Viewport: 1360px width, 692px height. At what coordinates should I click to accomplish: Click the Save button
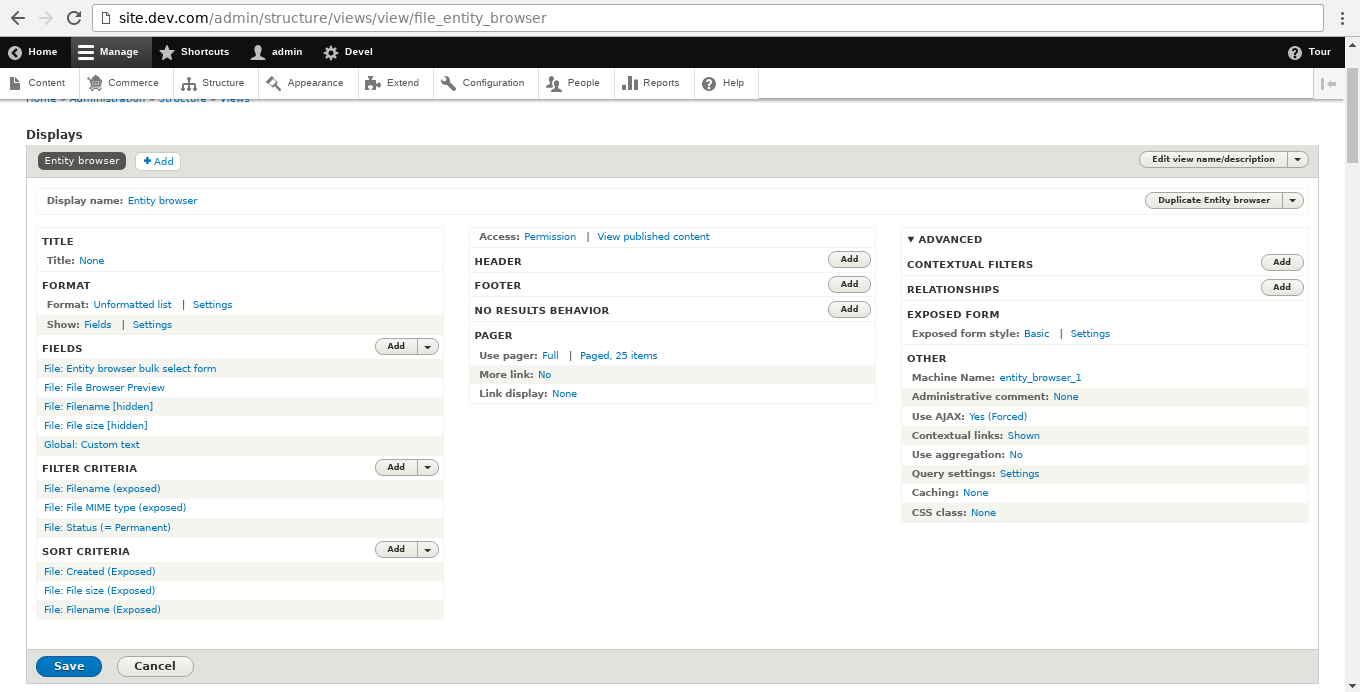pyautogui.click(x=68, y=666)
